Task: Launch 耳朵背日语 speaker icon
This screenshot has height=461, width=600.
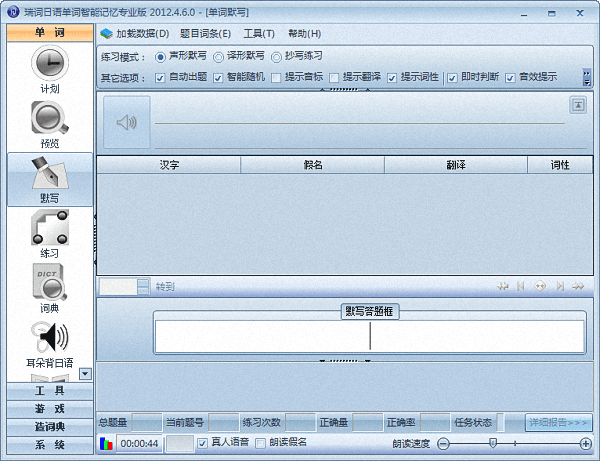Action: (48, 338)
